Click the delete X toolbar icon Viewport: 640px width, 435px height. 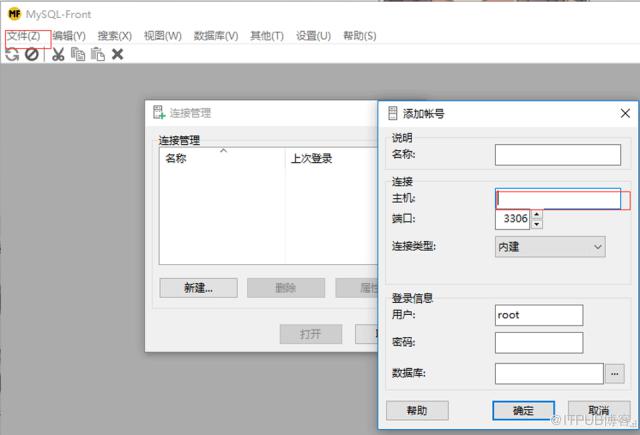118,54
